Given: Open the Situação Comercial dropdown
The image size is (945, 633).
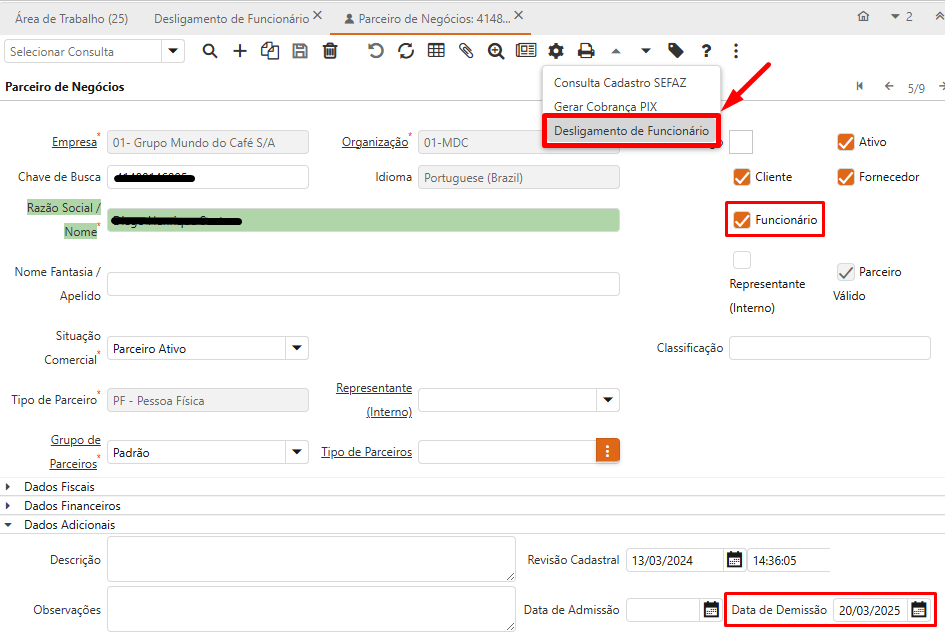Looking at the screenshot, I should (x=297, y=348).
